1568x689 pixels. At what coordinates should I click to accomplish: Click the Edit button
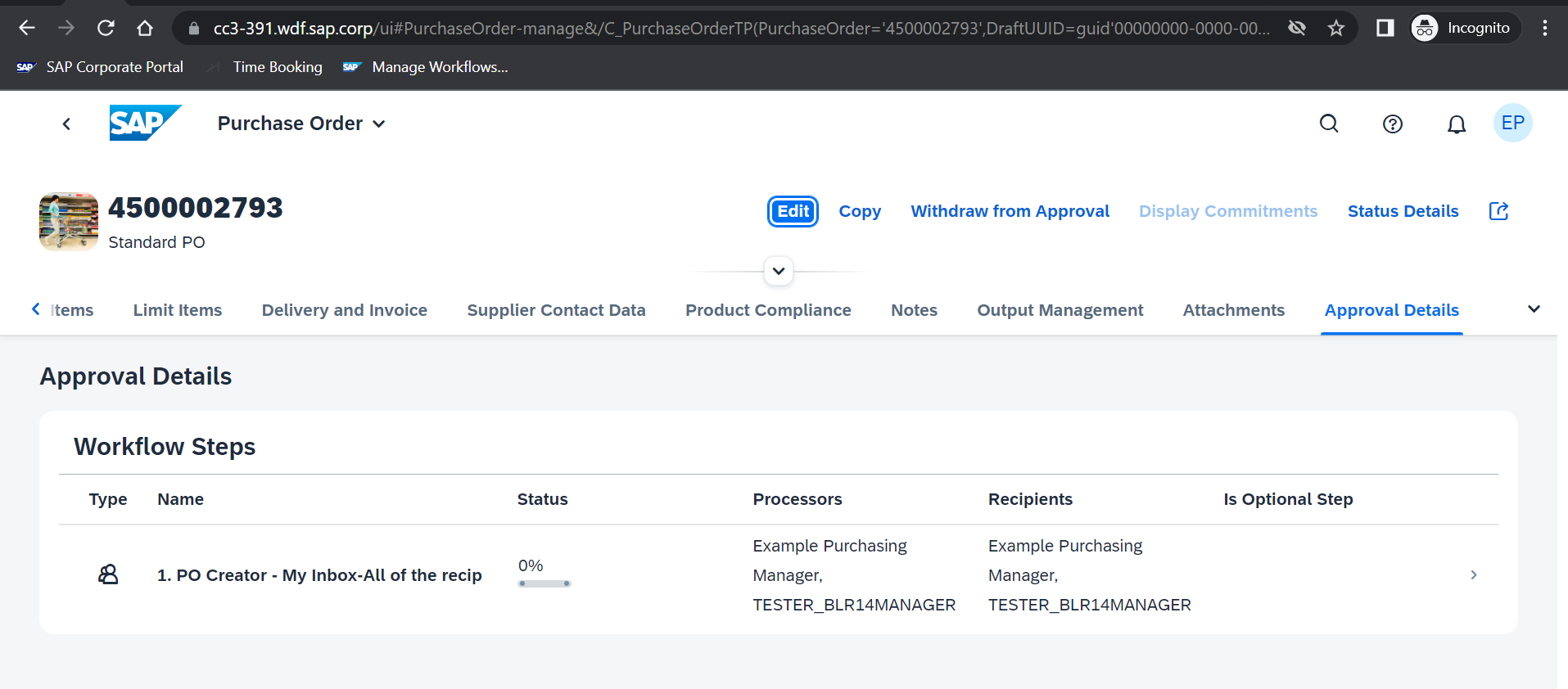coord(793,211)
